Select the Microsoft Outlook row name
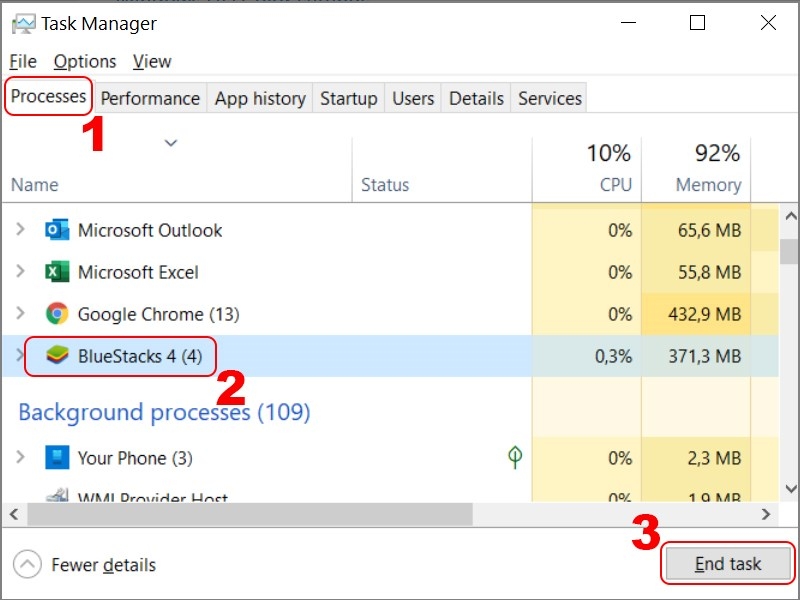This screenshot has height=600, width=800. [150, 230]
